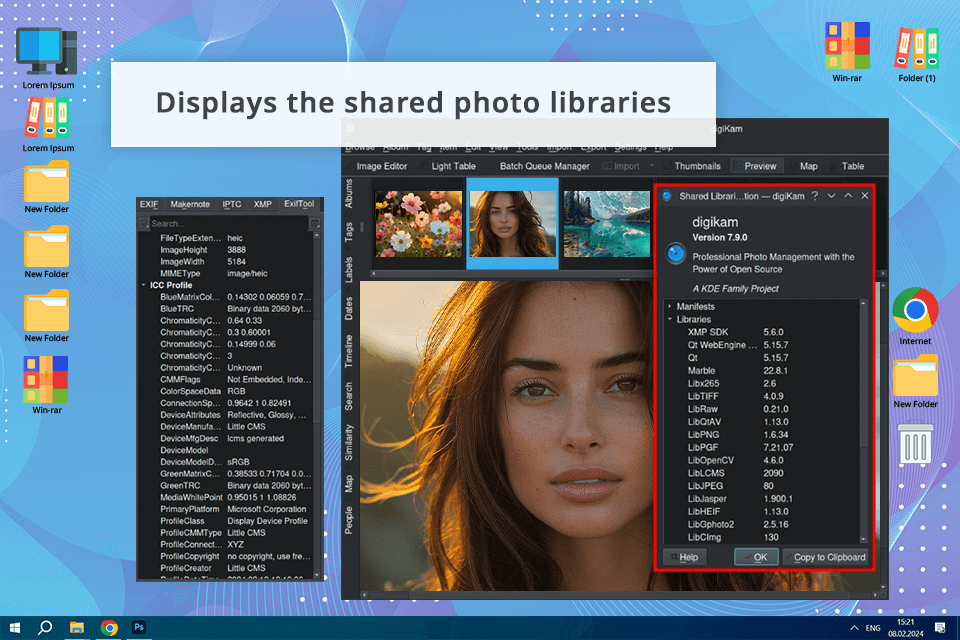The width and height of the screenshot is (960, 640).
Task: Open the Import dropdown arrow
Action: tap(651, 166)
